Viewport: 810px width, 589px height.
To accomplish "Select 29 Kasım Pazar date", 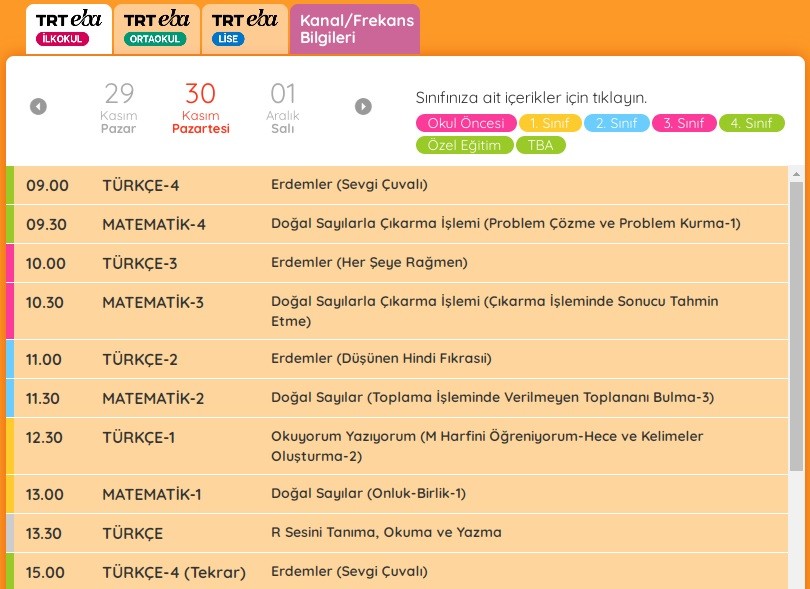I will click(x=119, y=107).
